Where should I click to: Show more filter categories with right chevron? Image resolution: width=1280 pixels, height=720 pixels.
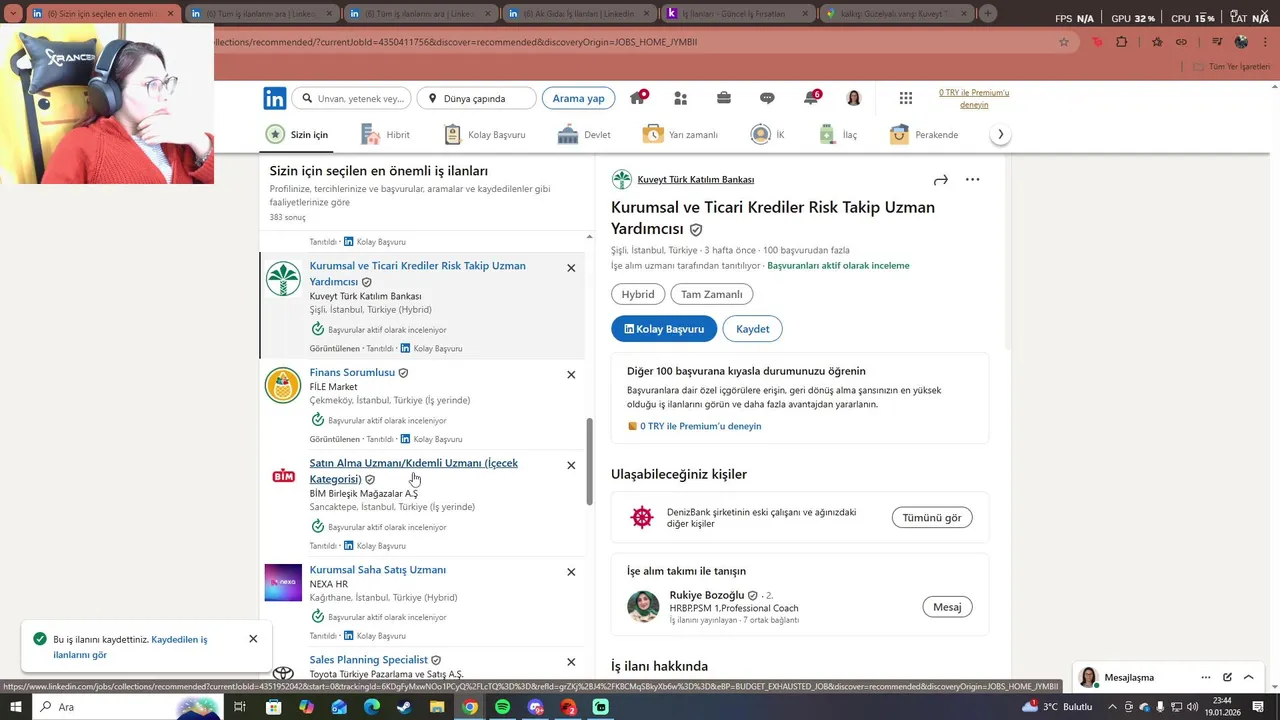(x=1000, y=134)
